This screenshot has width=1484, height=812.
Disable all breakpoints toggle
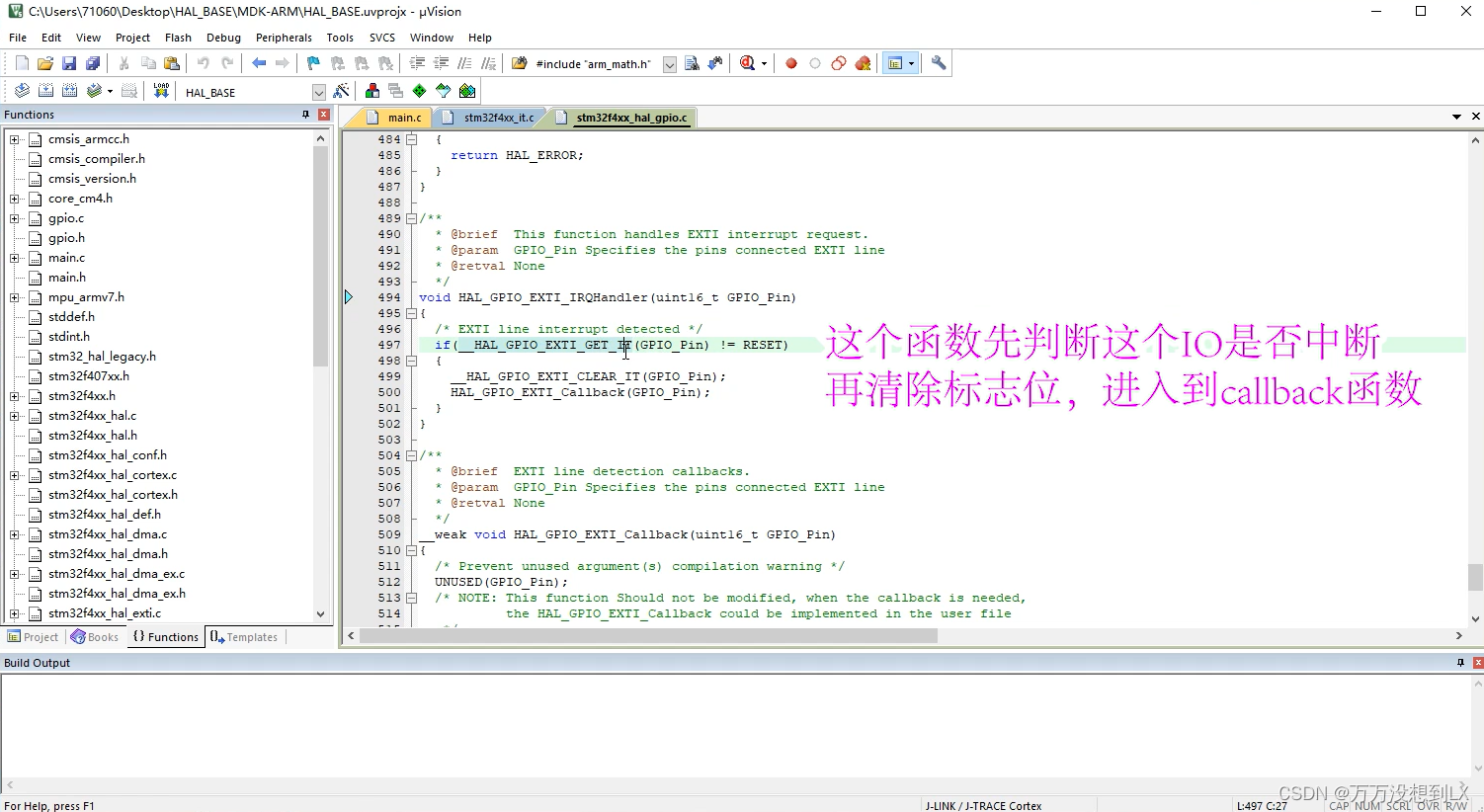838,62
